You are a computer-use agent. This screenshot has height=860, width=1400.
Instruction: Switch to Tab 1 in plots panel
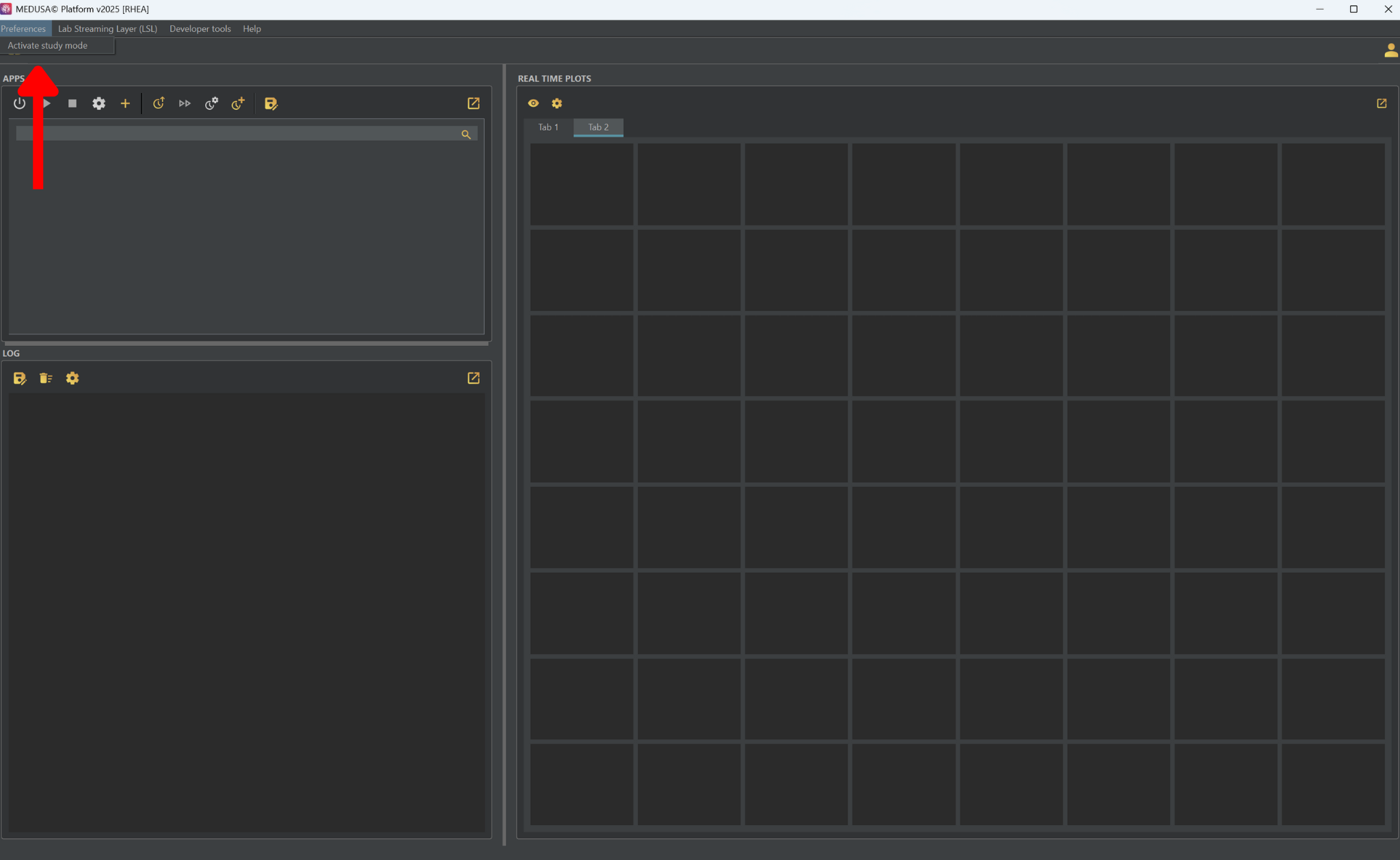(548, 127)
